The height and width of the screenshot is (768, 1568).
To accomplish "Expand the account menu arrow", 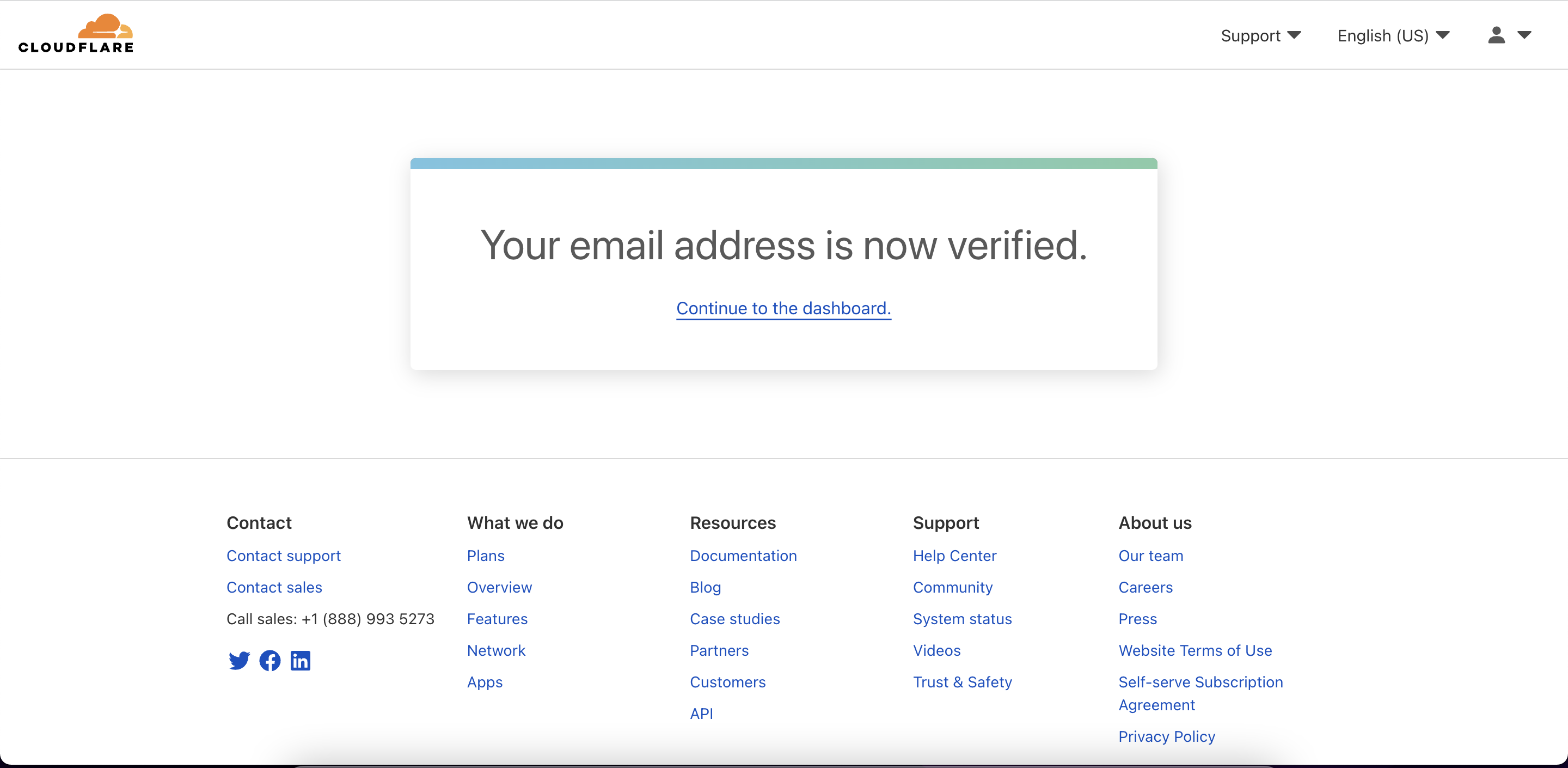I will (1524, 35).
